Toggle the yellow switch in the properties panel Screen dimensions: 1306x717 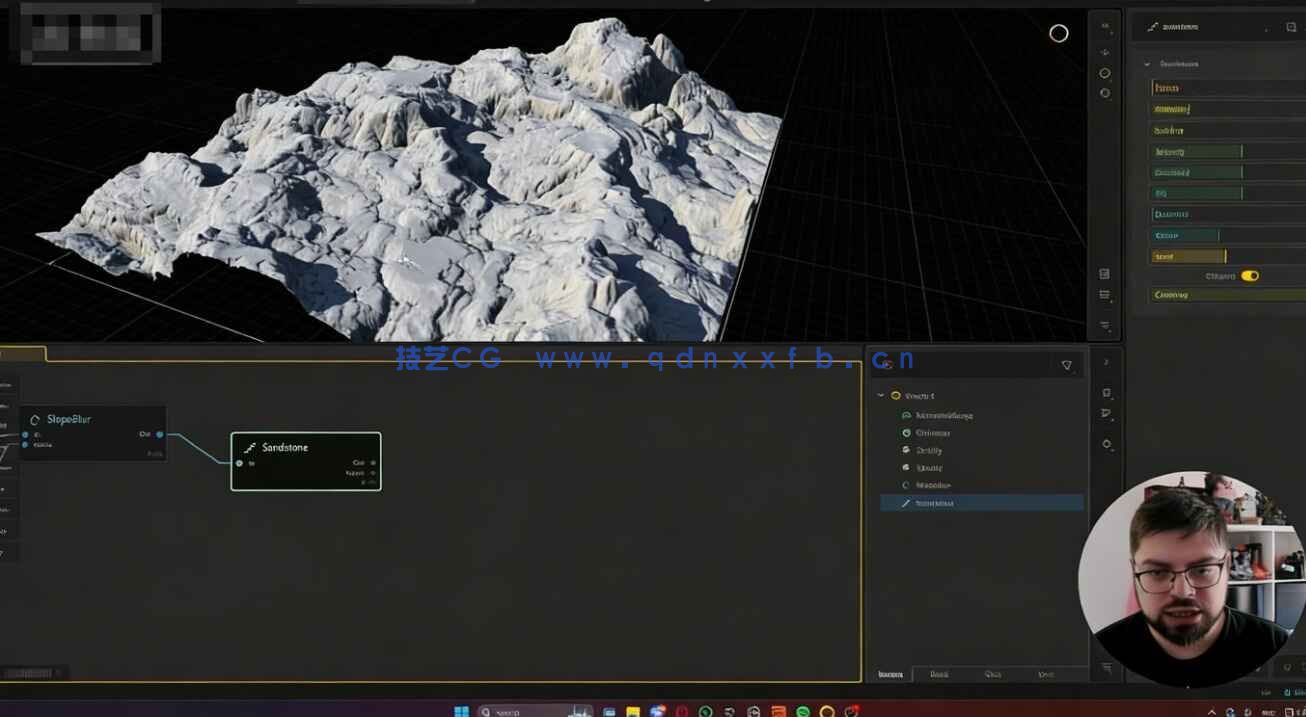point(1249,276)
